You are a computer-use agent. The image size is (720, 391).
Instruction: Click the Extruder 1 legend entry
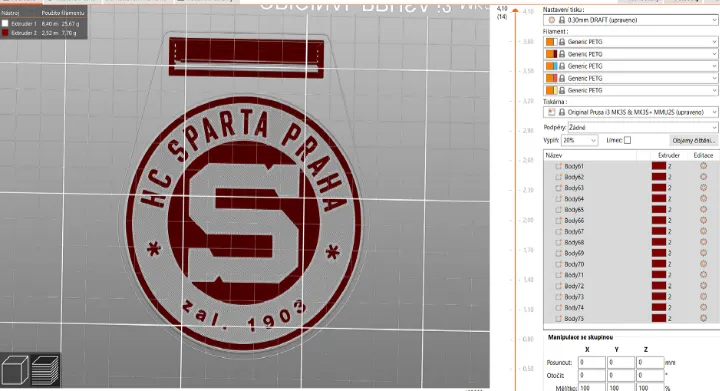[x=41, y=23]
